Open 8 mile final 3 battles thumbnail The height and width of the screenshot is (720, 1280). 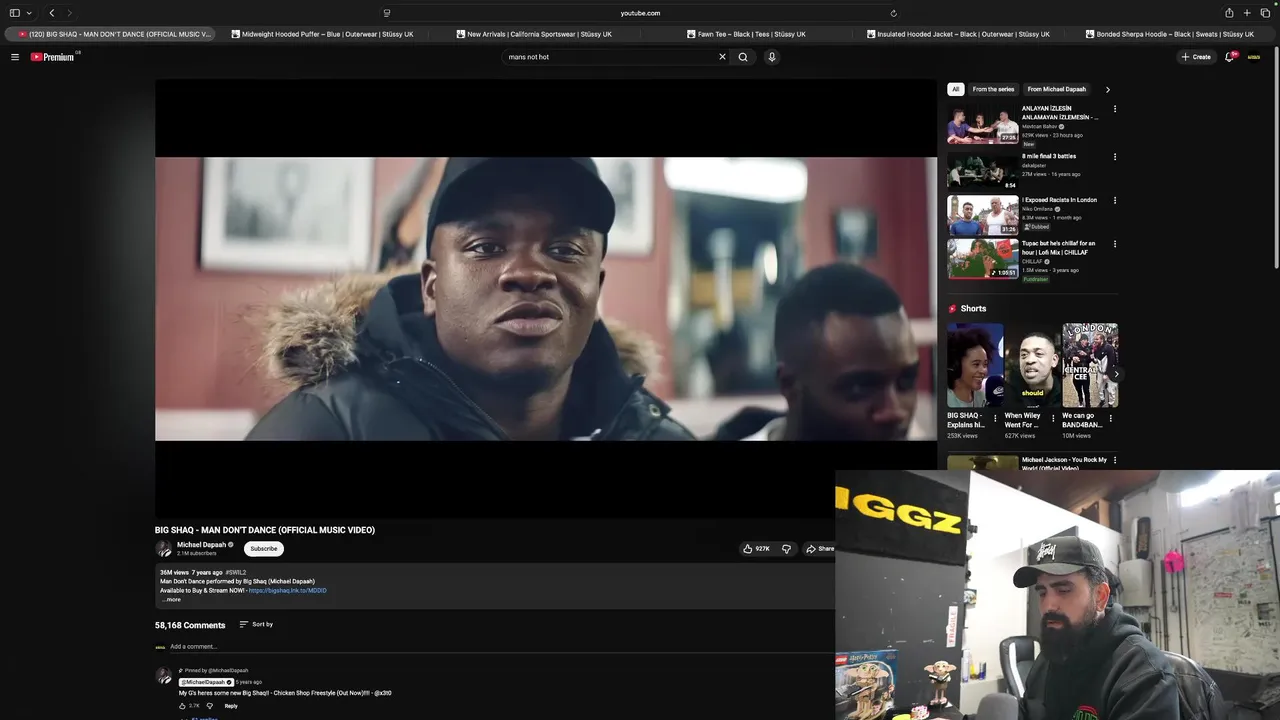[983, 171]
